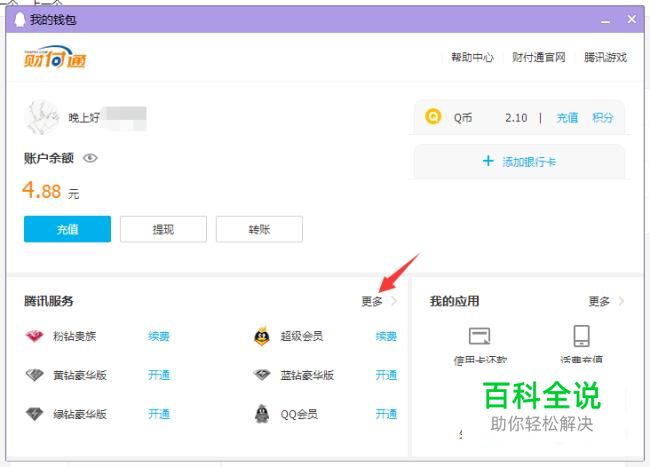The height and width of the screenshot is (467, 650).
Task: Click the 账户余额 label
Action: click(x=49, y=158)
